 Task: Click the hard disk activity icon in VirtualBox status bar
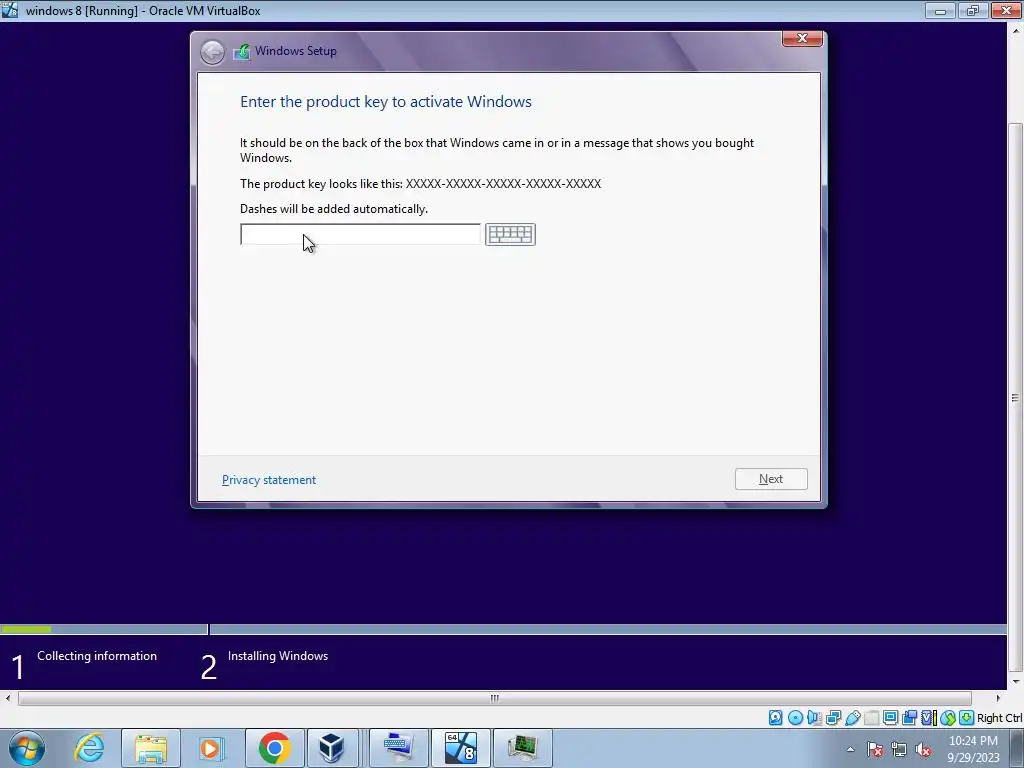tap(775, 718)
